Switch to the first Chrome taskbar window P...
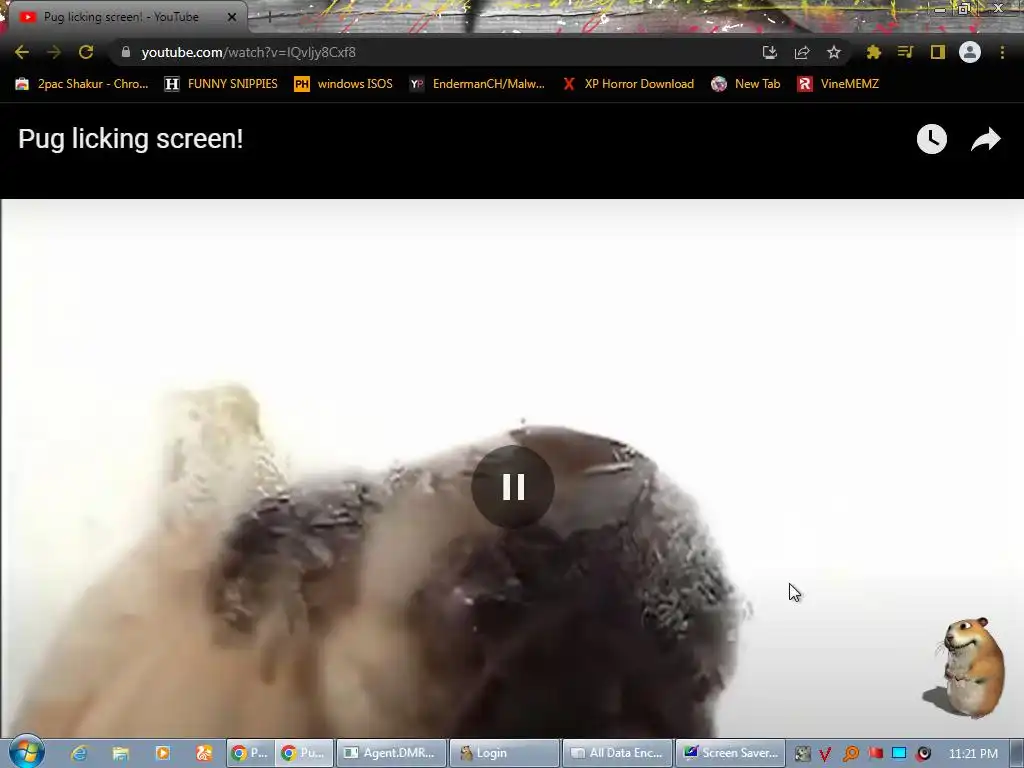Viewport: 1024px width, 768px height. pyautogui.click(x=250, y=753)
